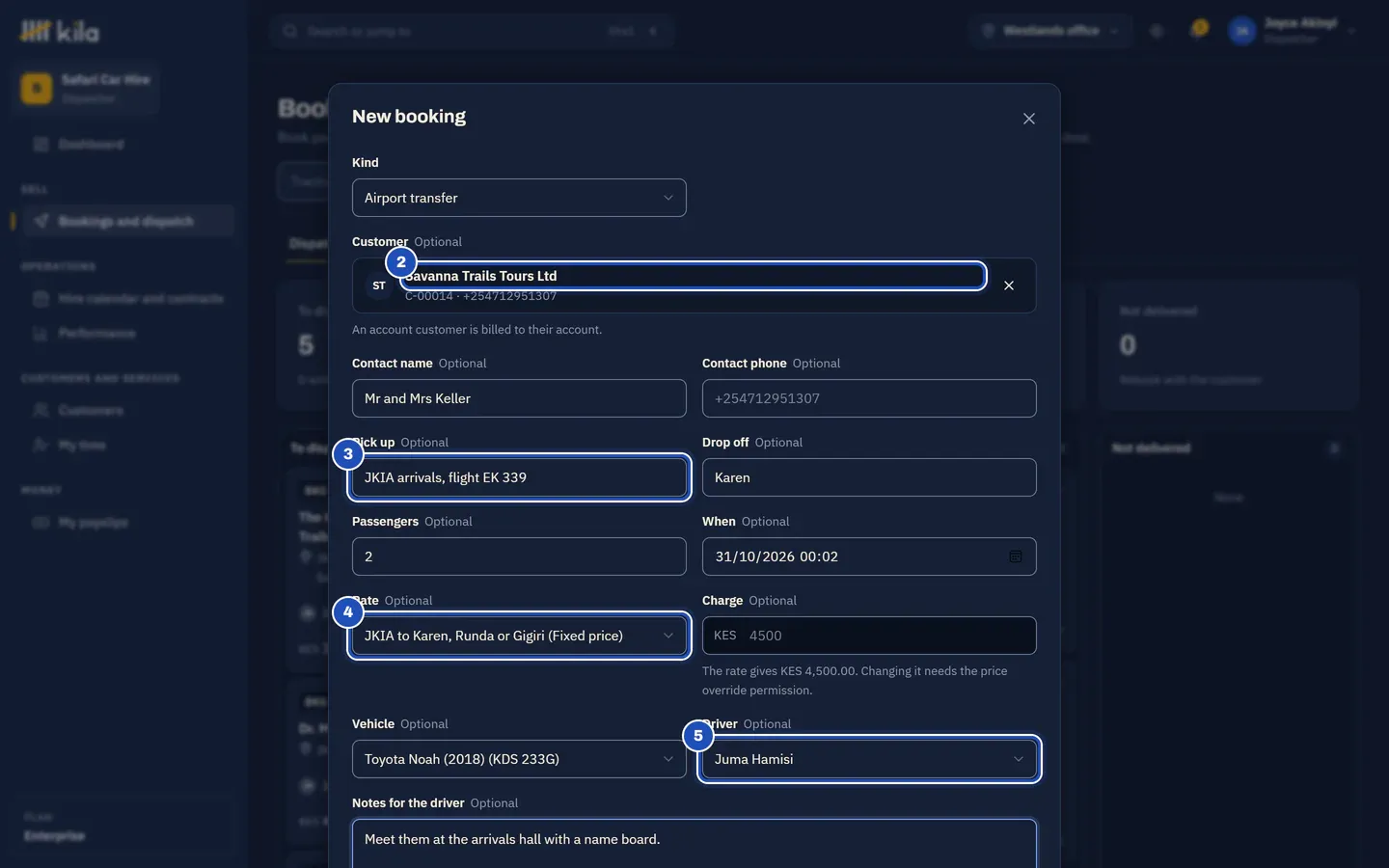
Task: Focus the Pick up field
Action: (x=519, y=477)
